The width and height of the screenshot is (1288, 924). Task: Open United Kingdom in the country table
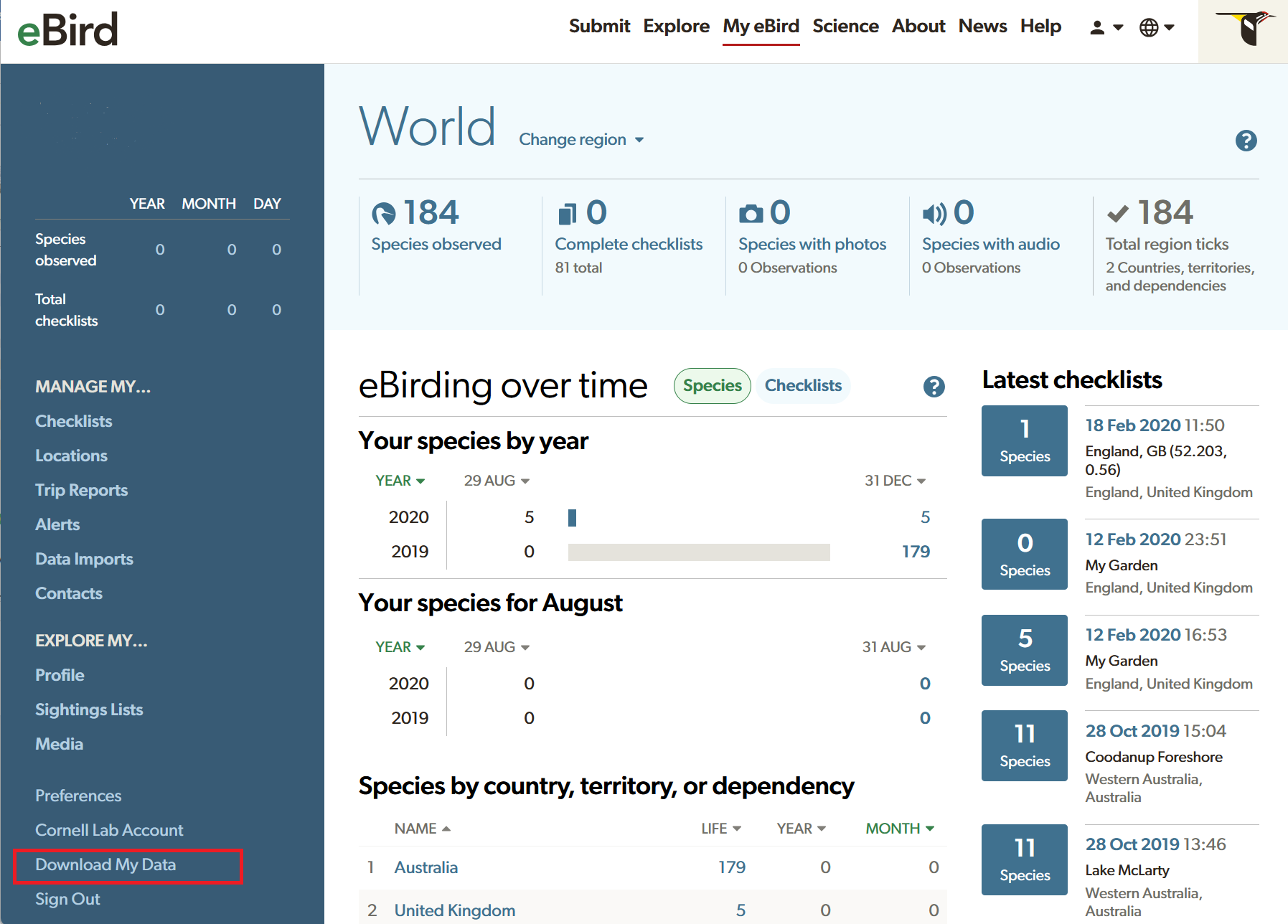click(454, 910)
